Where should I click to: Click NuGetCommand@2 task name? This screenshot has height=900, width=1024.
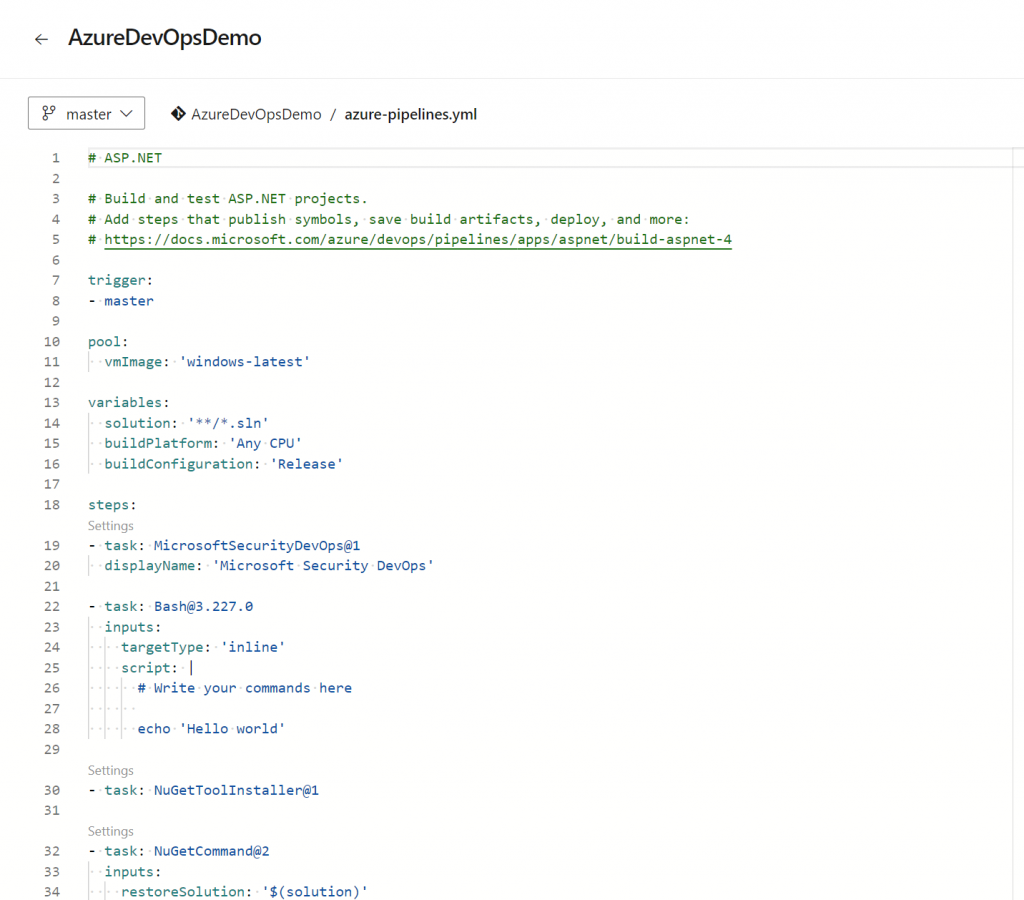pyautogui.click(x=212, y=852)
